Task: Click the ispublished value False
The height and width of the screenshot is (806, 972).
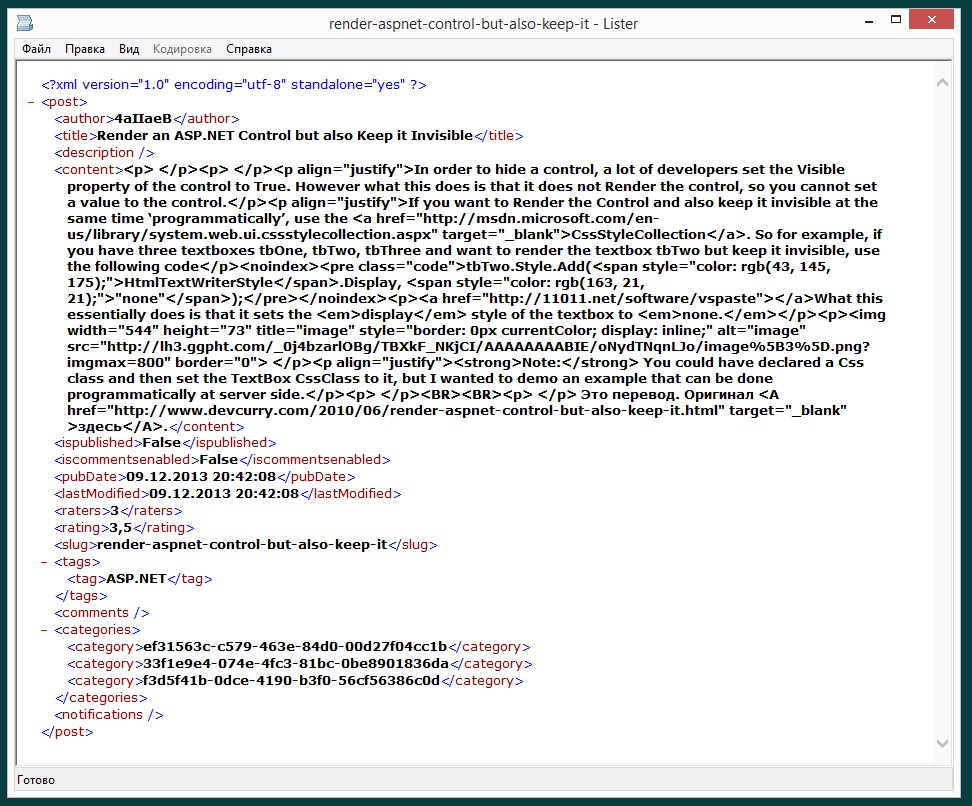Action: tap(162, 443)
